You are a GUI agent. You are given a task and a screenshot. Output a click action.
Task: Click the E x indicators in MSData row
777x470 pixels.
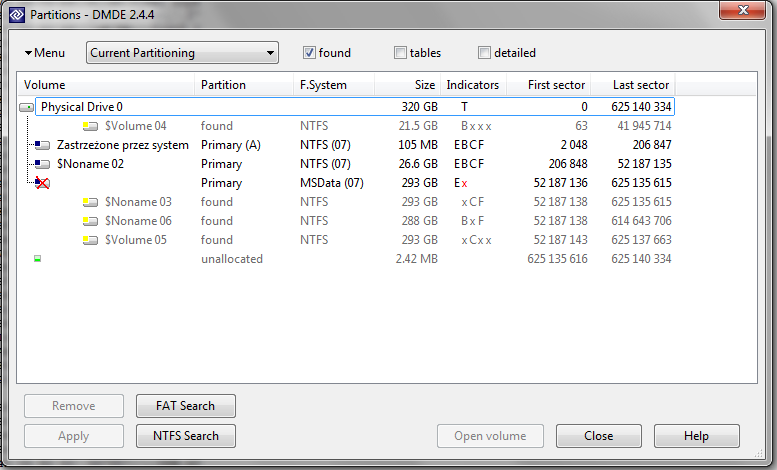(x=460, y=183)
